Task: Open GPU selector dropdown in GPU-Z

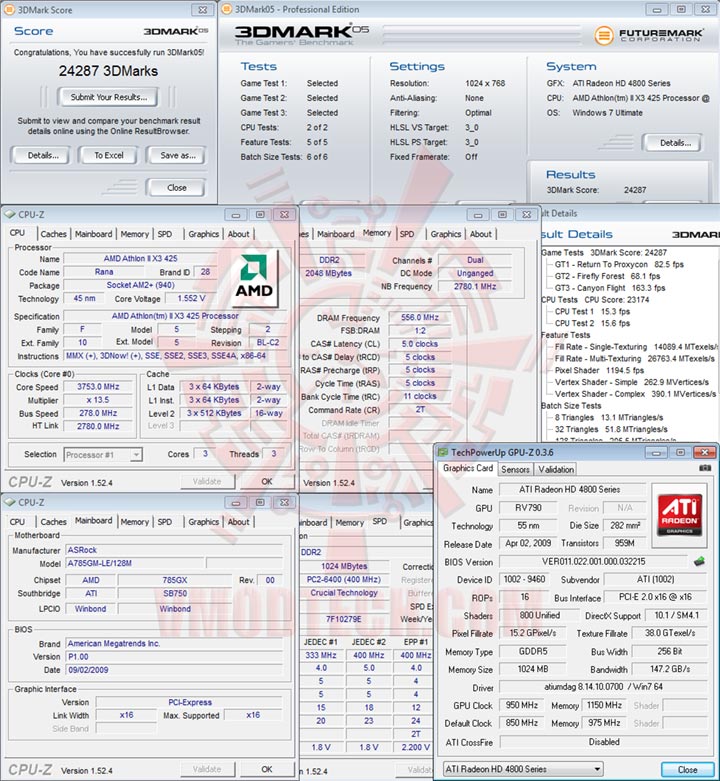Action: [x=523, y=769]
